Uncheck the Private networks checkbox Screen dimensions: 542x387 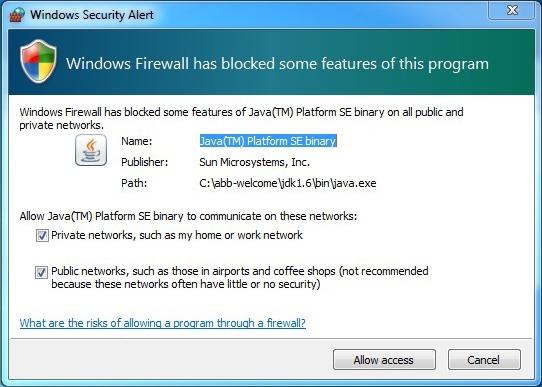click(x=42, y=236)
